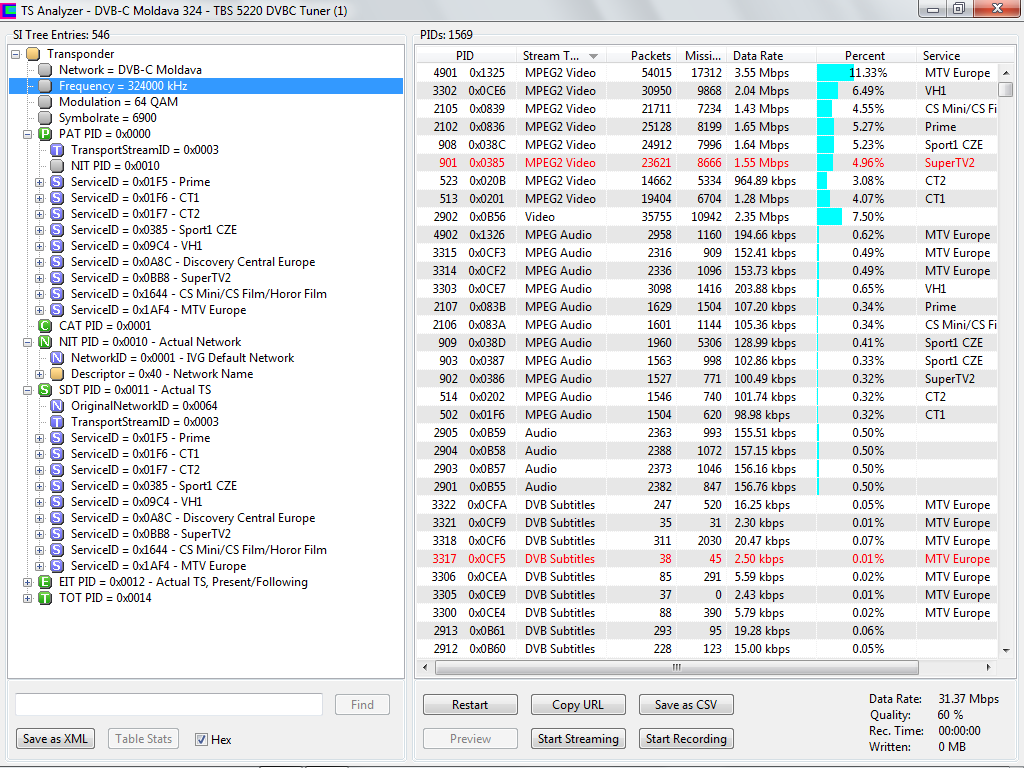
Task: Sort by the Data Rate column header
Action: [x=771, y=56]
